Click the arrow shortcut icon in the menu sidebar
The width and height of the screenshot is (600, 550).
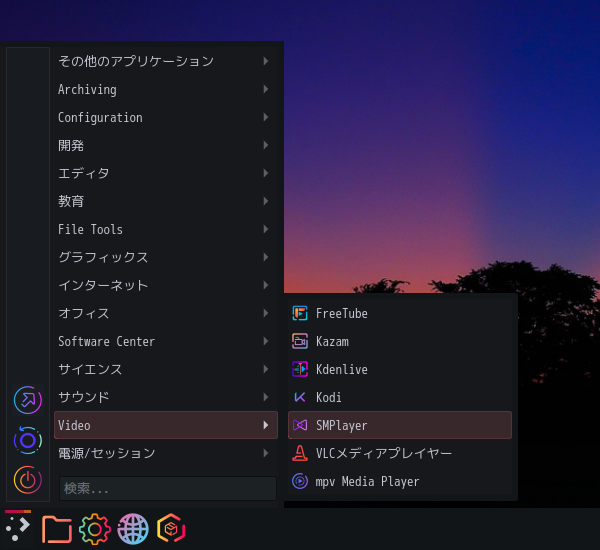click(x=28, y=400)
